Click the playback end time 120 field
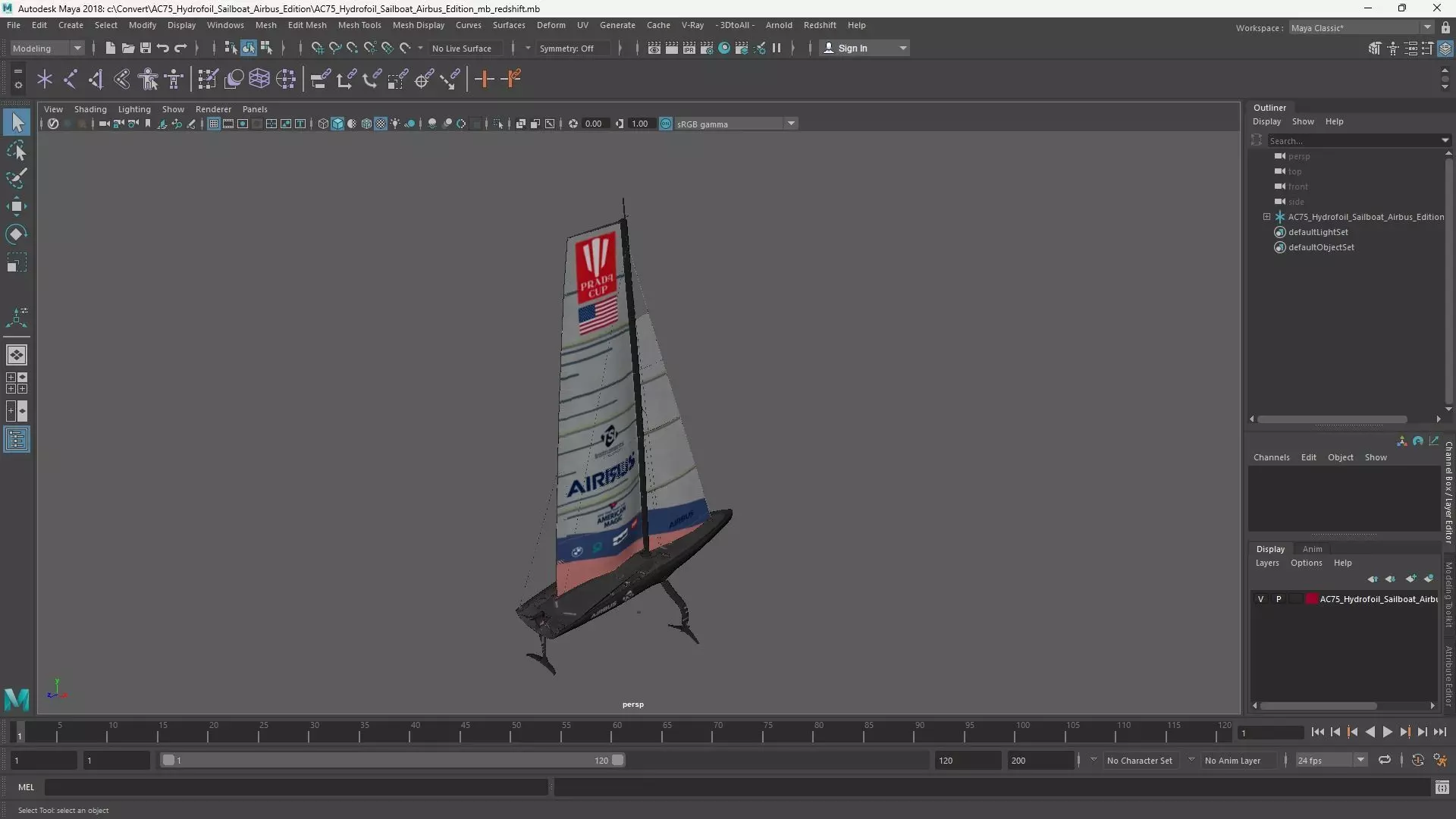 (x=968, y=760)
